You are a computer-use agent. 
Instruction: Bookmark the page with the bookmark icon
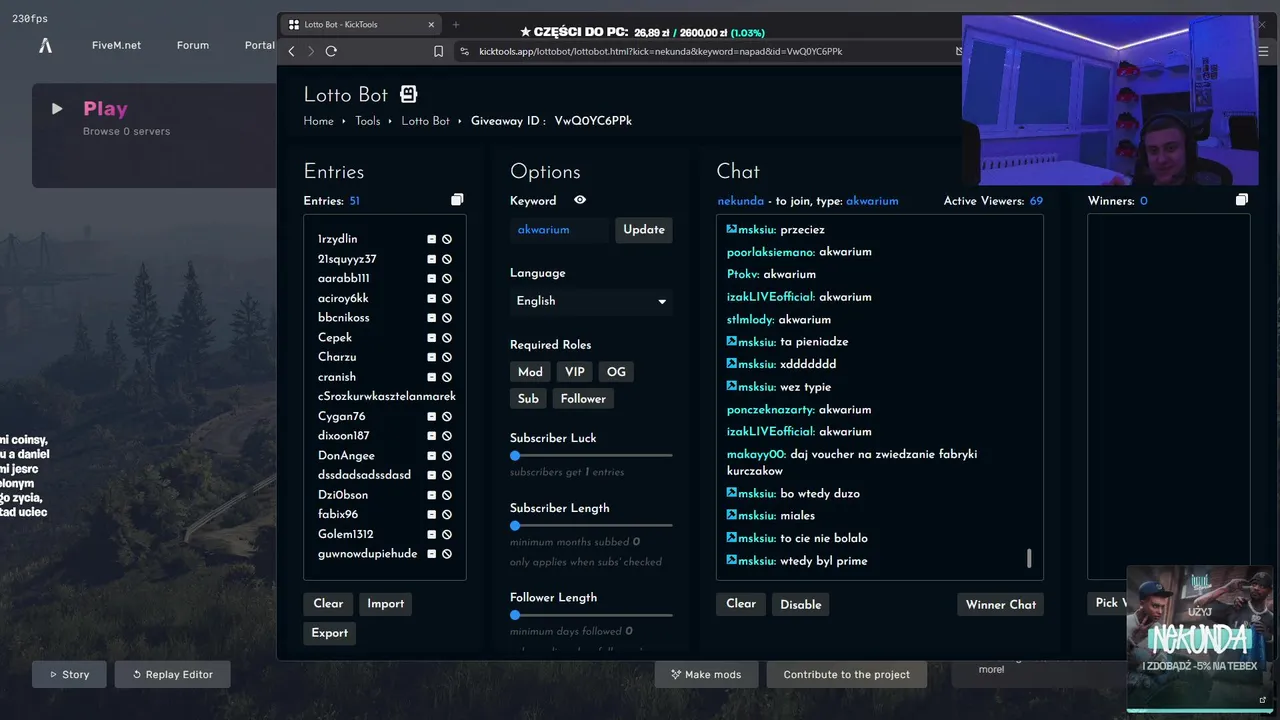tap(438, 51)
